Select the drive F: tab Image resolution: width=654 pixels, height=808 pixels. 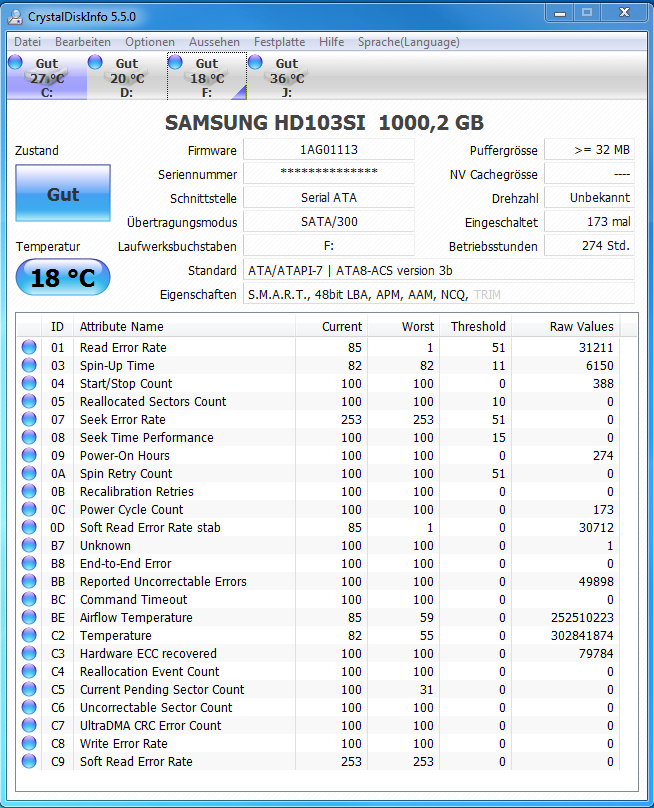coord(207,76)
